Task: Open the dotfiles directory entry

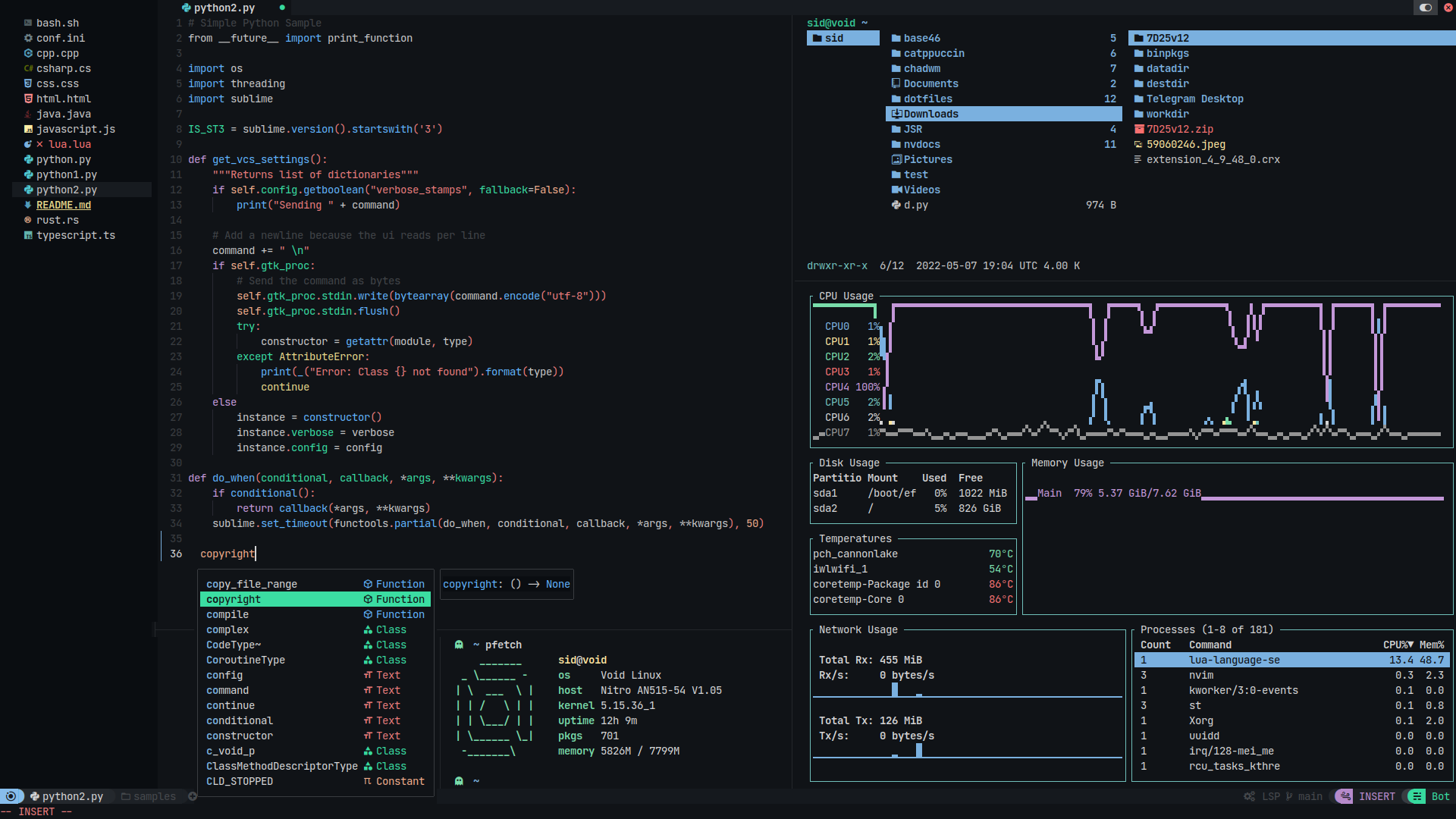Action: click(x=927, y=99)
